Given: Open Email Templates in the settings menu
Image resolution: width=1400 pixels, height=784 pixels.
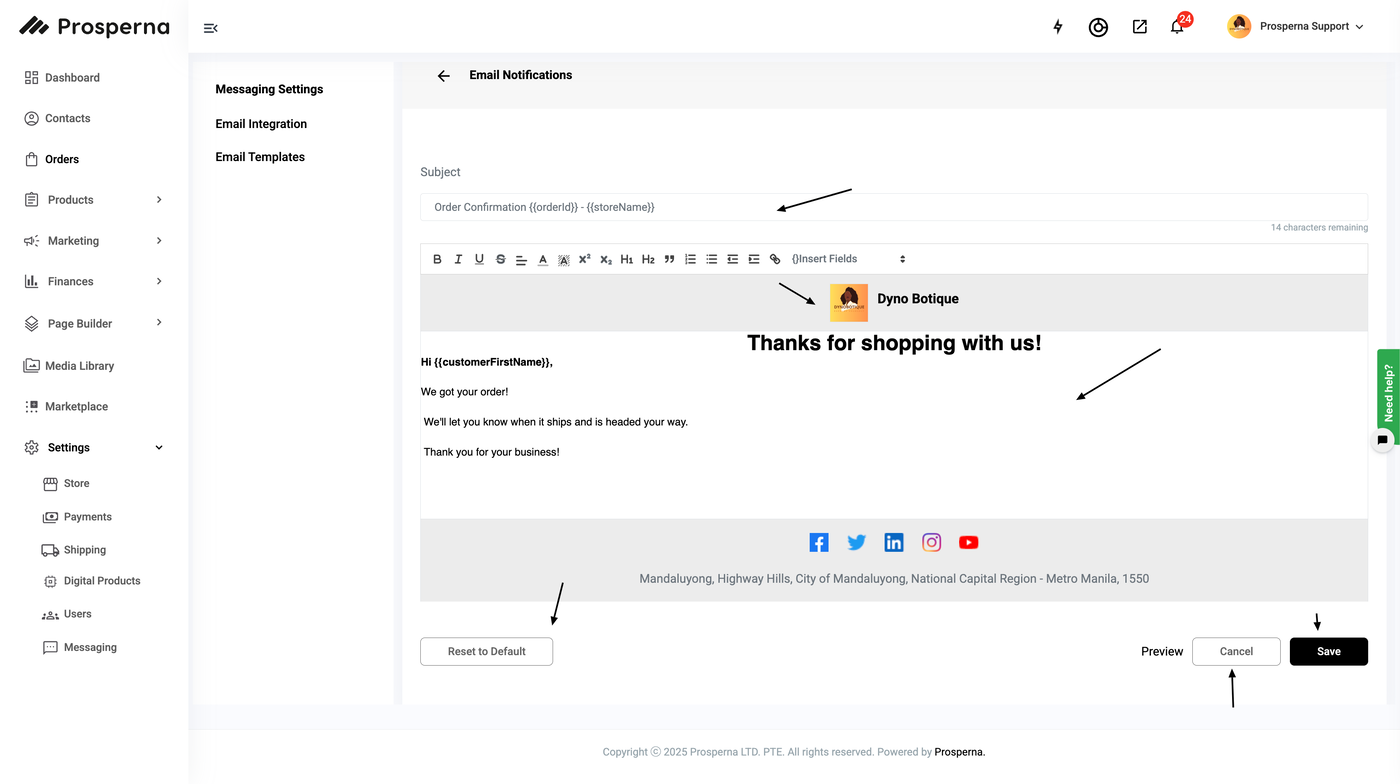Looking at the screenshot, I should point(260,157).
